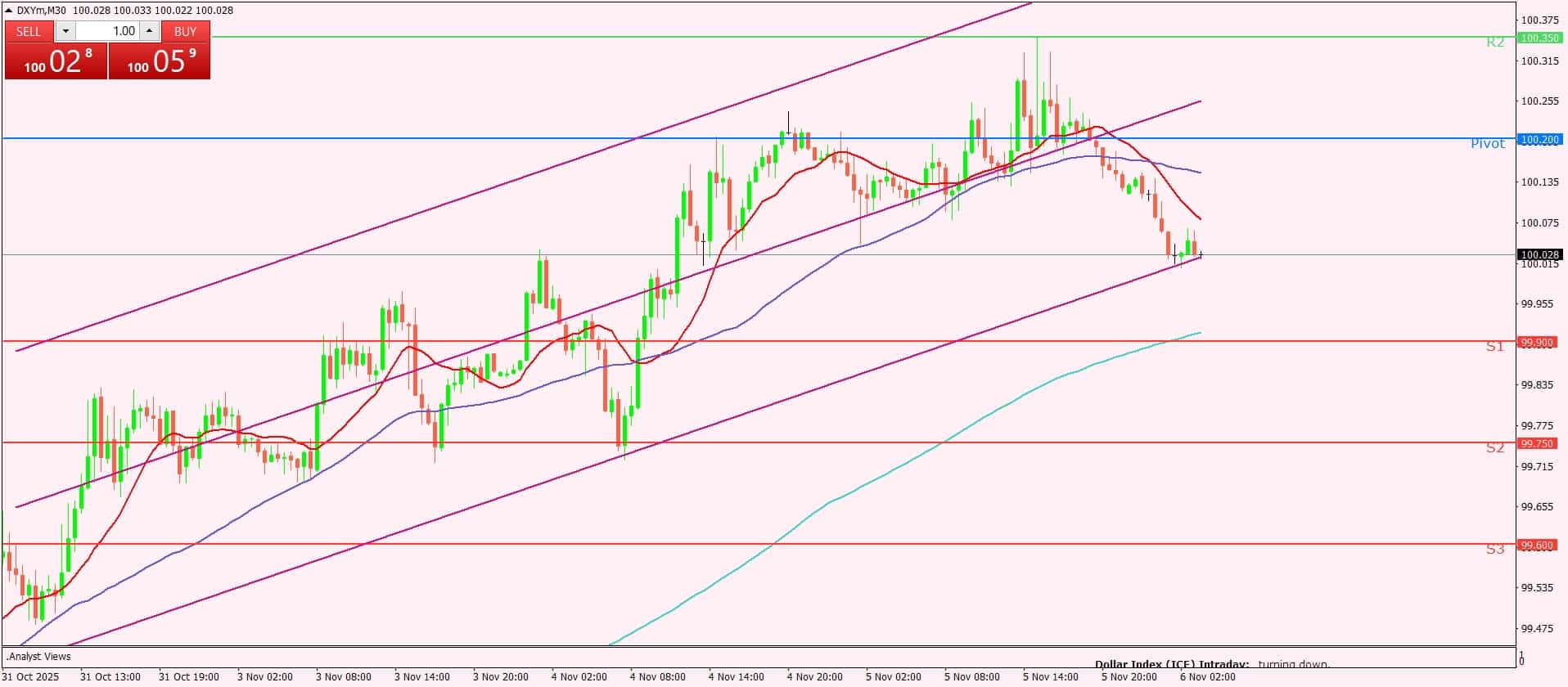Click the 1.00 volume input field

(x=108, y=31)
